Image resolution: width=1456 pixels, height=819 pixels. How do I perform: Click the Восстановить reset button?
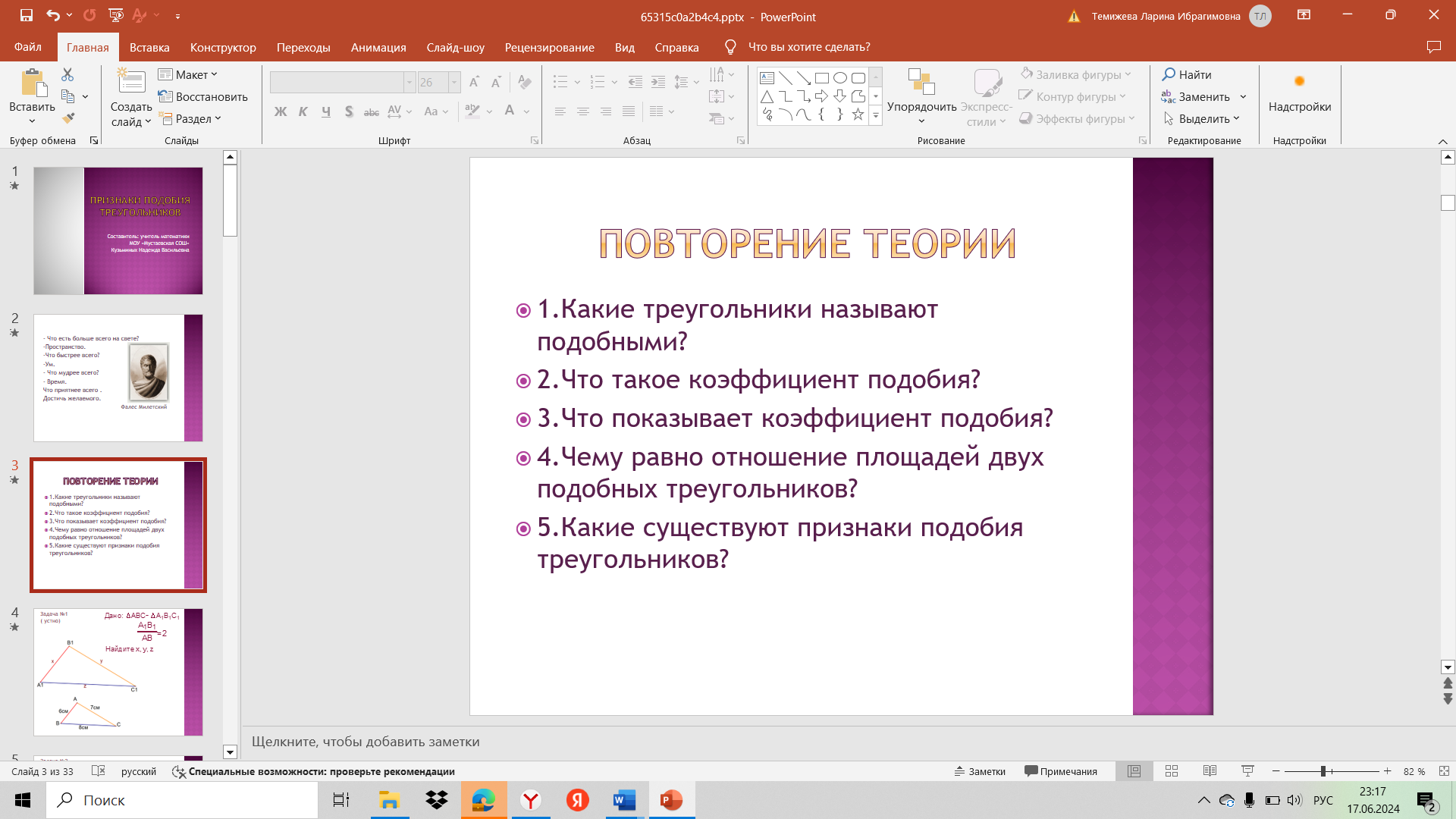click(203, 96)
